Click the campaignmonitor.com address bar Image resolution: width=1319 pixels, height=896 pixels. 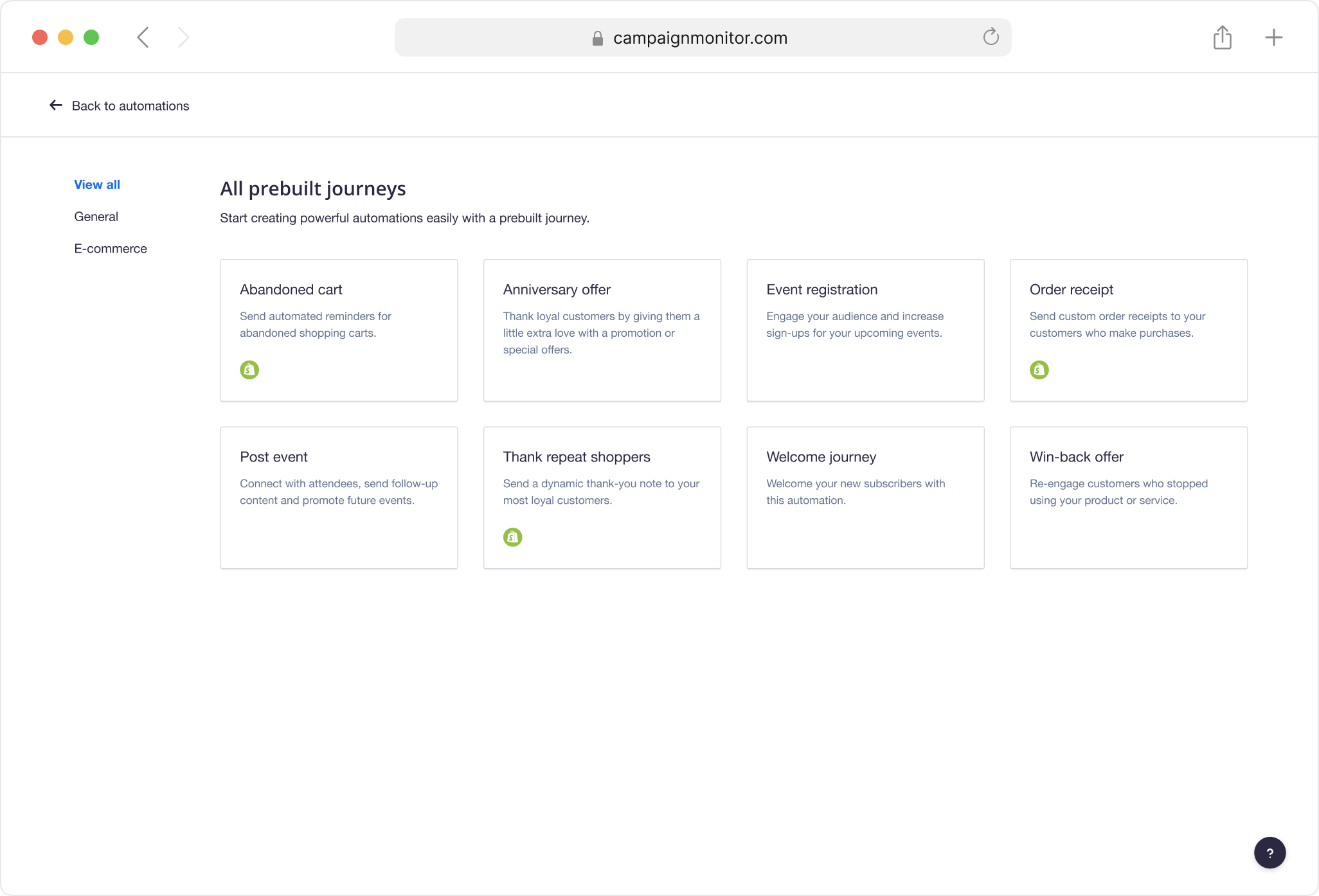[x=699, y=38]
